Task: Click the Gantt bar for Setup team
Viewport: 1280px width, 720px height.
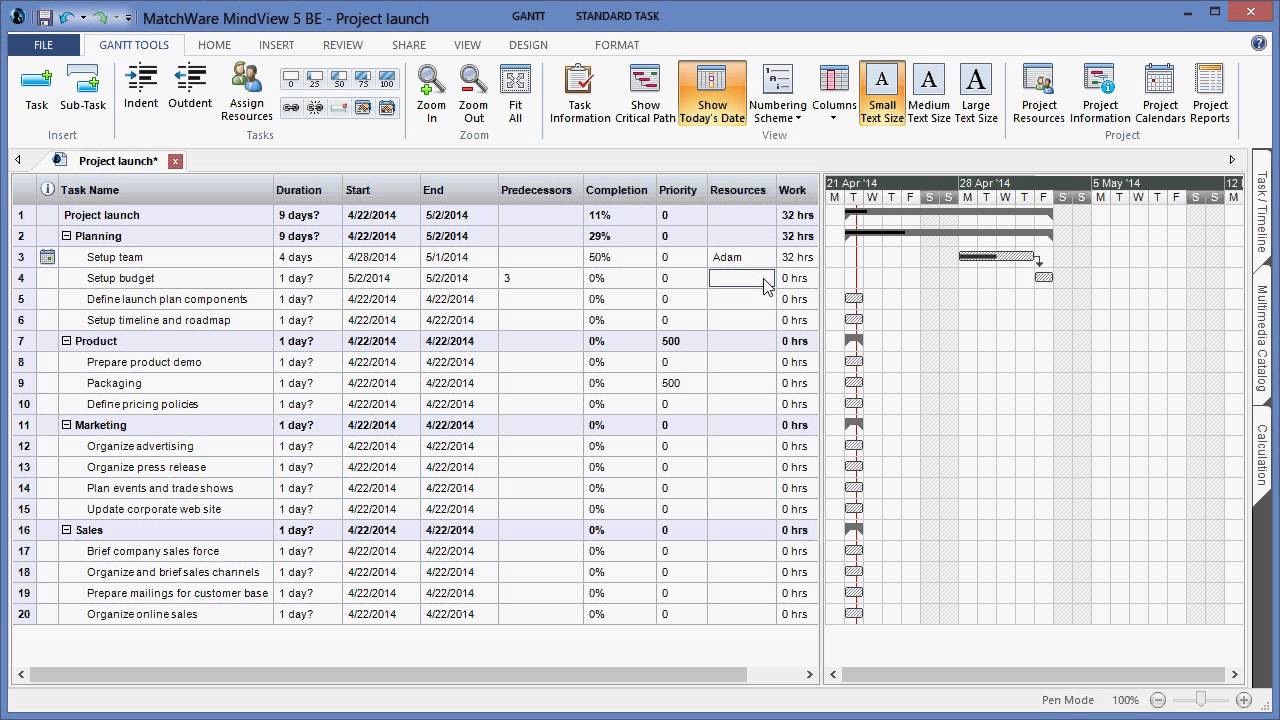Action: tap(996, 256)
